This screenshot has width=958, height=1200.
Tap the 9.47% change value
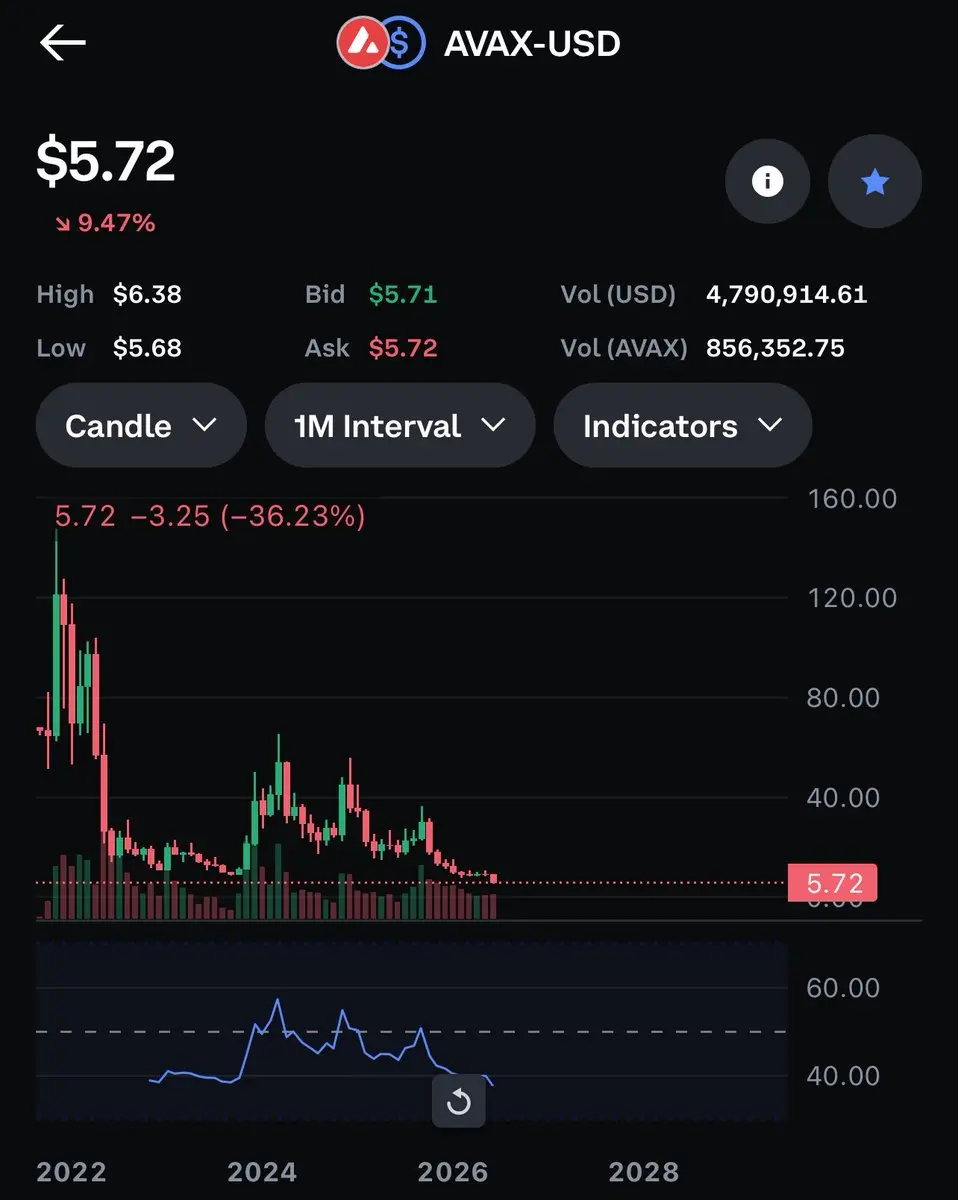pyautogui.click(x=117, y=223)
